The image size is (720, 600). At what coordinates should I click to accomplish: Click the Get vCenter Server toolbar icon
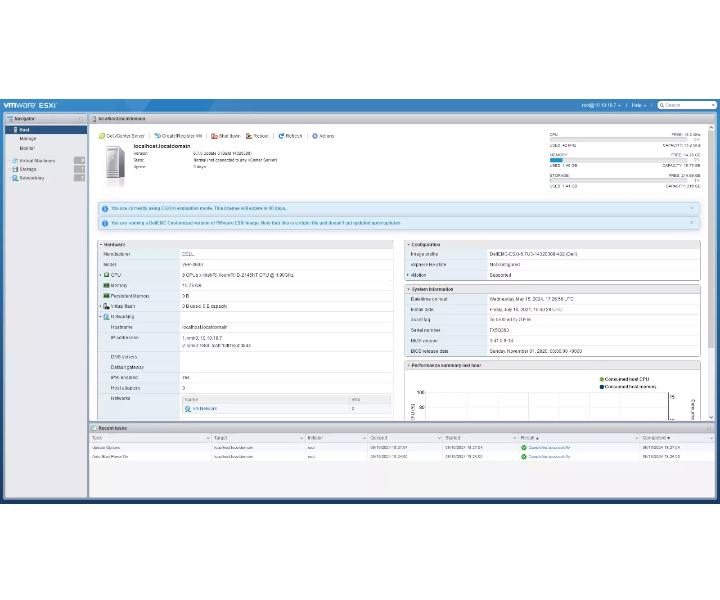101,136
